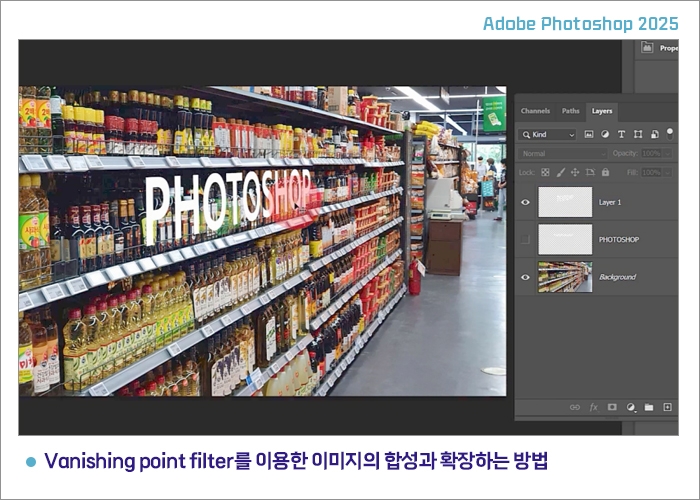700x500 pixels.
Task: Open the Kind layer filter dropdown
Action: (548, 134)
